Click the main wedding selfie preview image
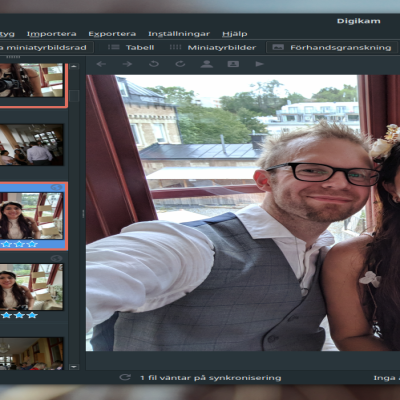Image resolution: width=400 pixels, height=400 pixels. point(243,213)
